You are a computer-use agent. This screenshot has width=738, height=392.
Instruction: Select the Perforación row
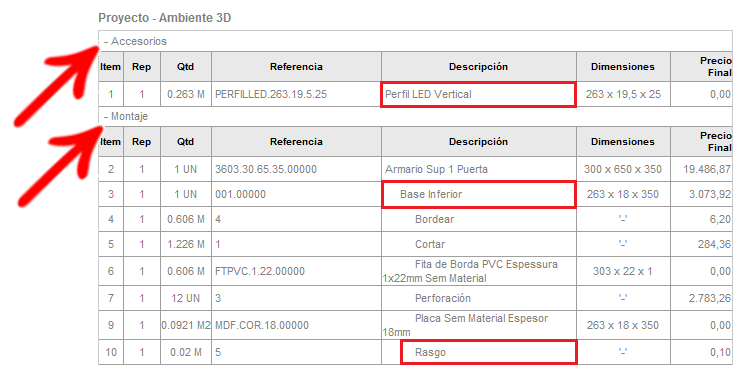click(415, 298)
